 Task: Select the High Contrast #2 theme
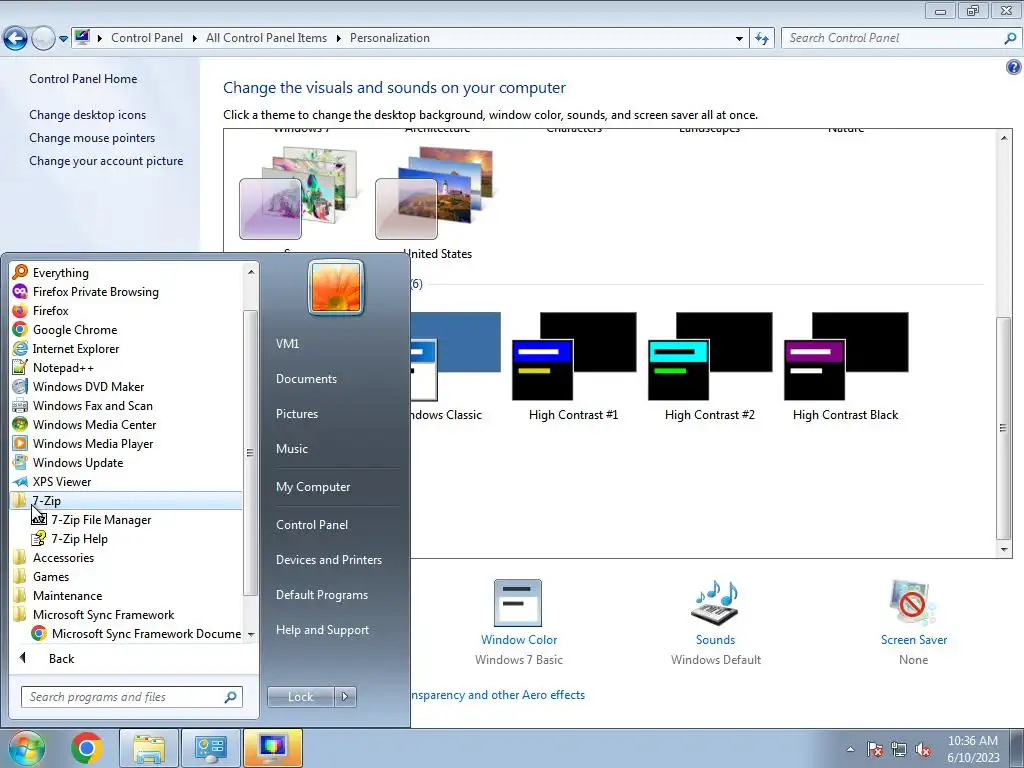pyautogui.click(x=709, y=367)
